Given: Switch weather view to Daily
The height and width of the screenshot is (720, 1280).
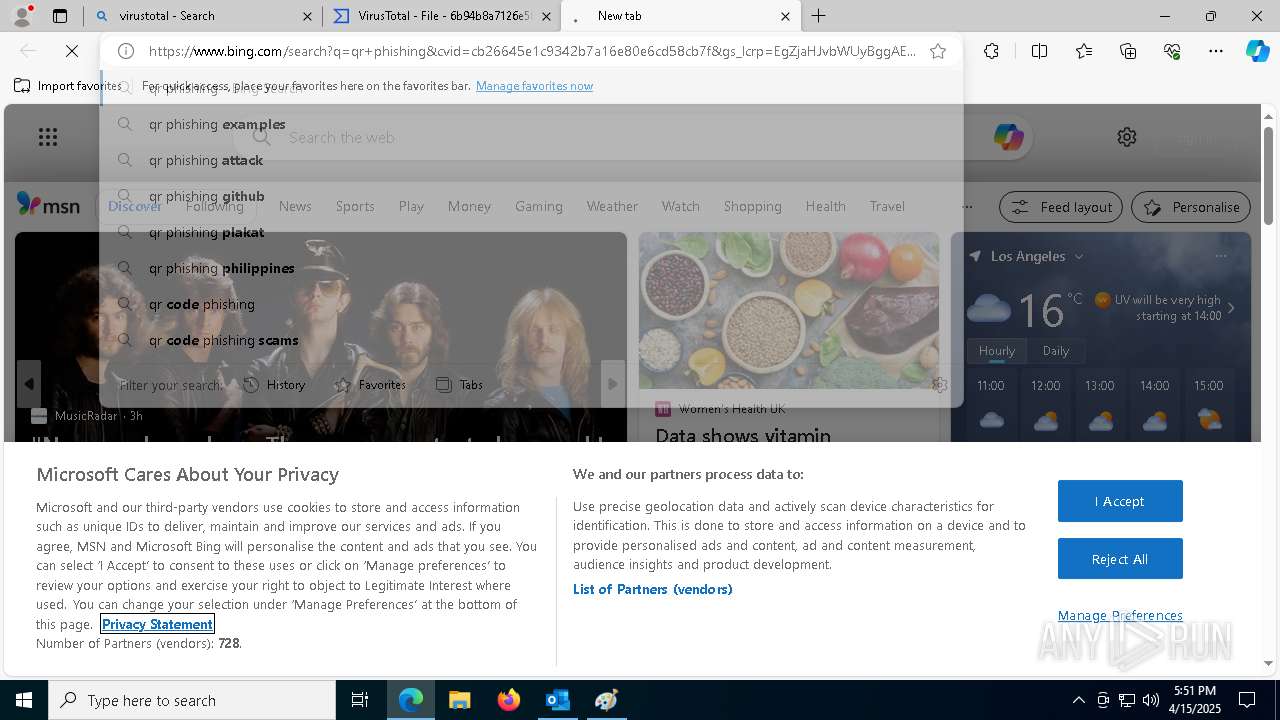Looking at the screenshot, I should [x=1056, y=351].
